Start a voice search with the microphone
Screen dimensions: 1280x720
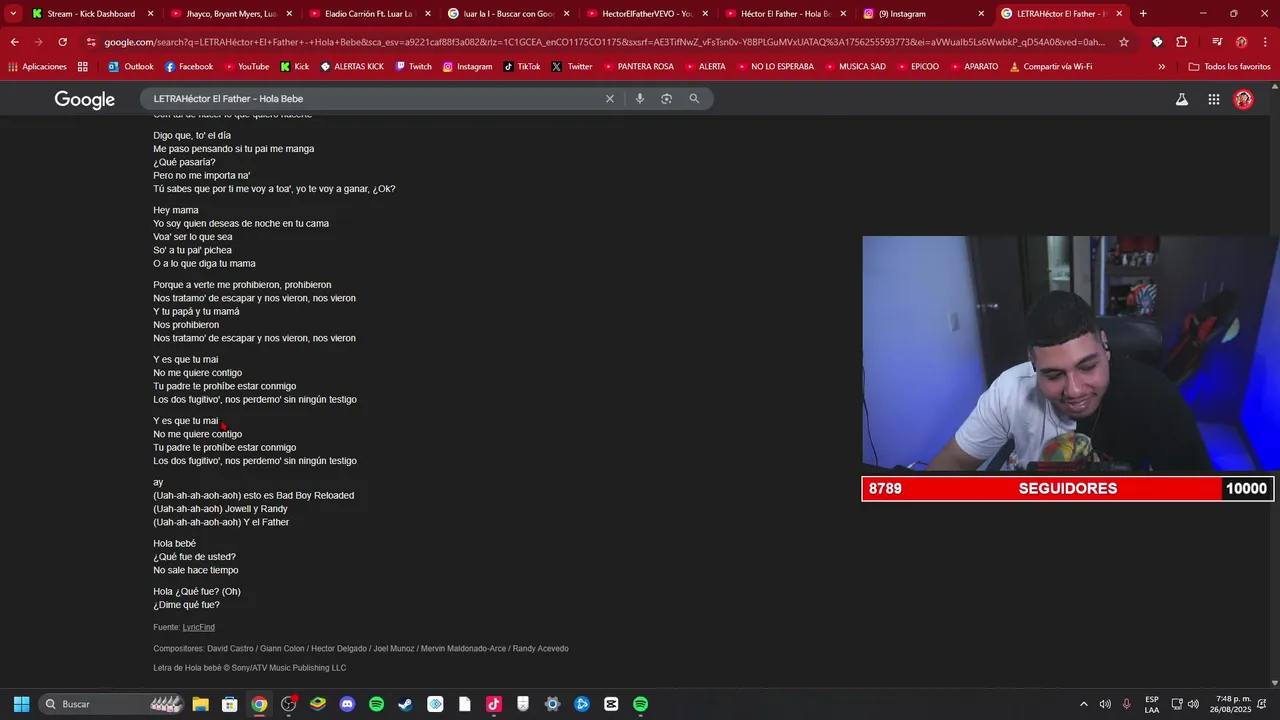(640, 99)
